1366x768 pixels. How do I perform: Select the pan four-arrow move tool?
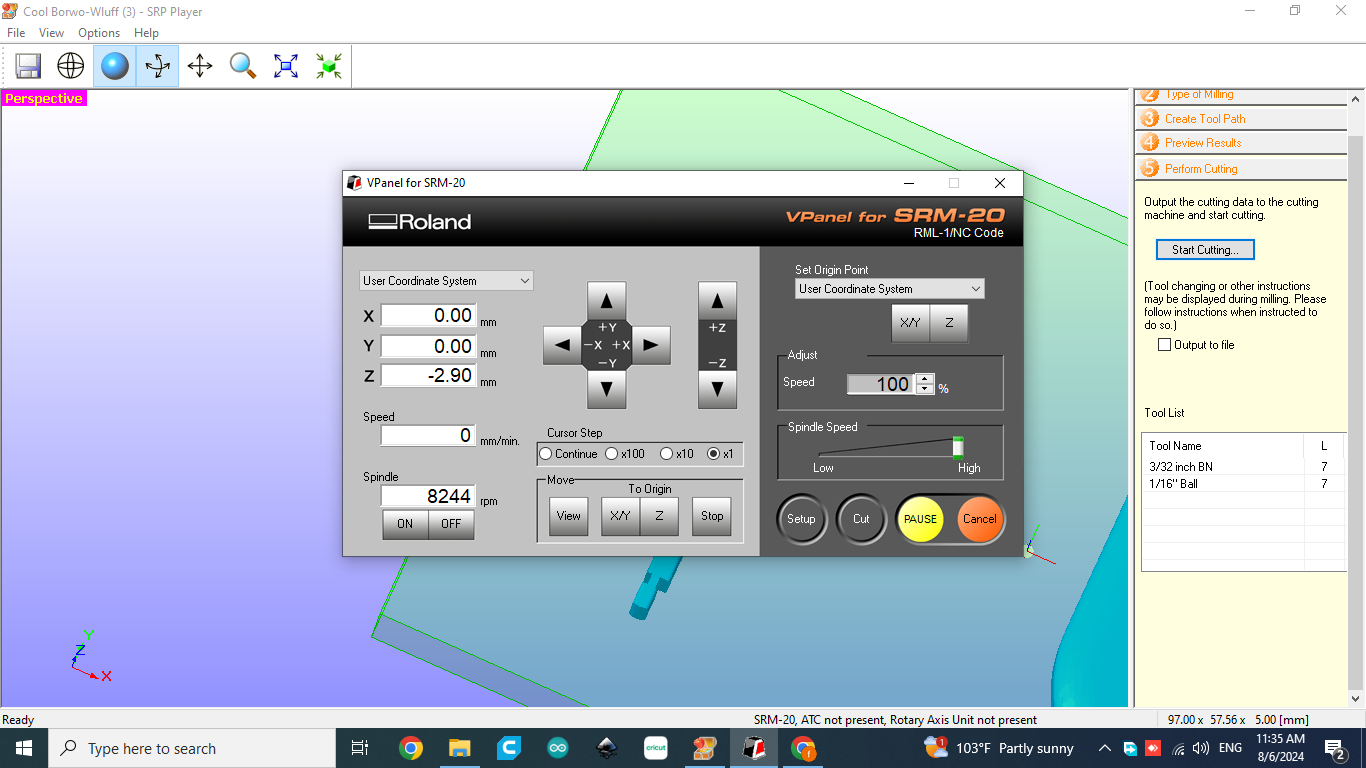click(x=200, y=66)
